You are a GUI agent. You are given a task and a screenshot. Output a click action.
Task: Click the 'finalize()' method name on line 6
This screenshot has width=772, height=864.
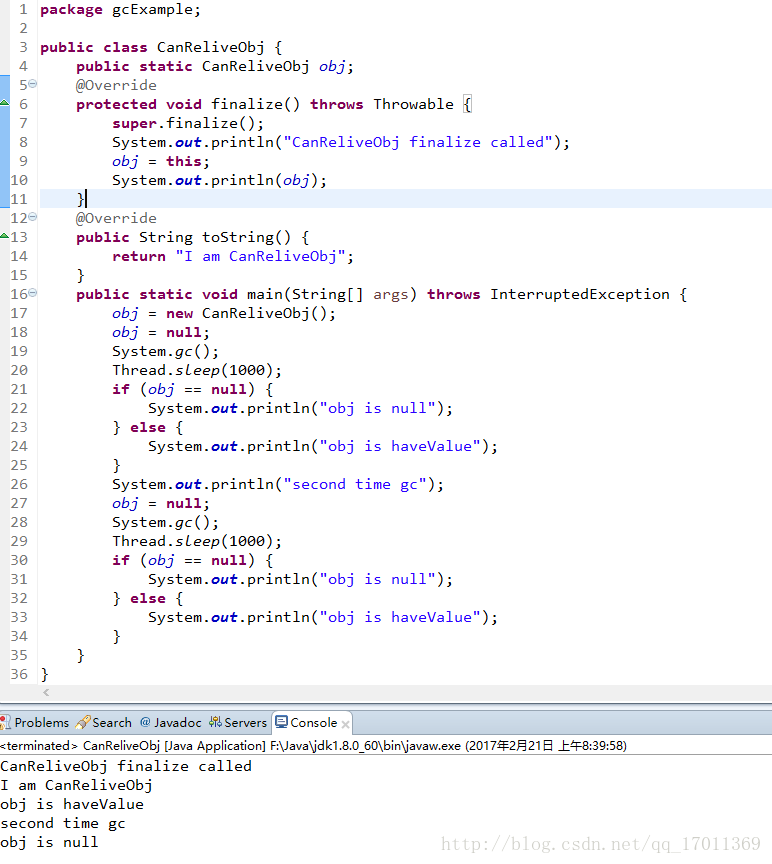[256, 104]
